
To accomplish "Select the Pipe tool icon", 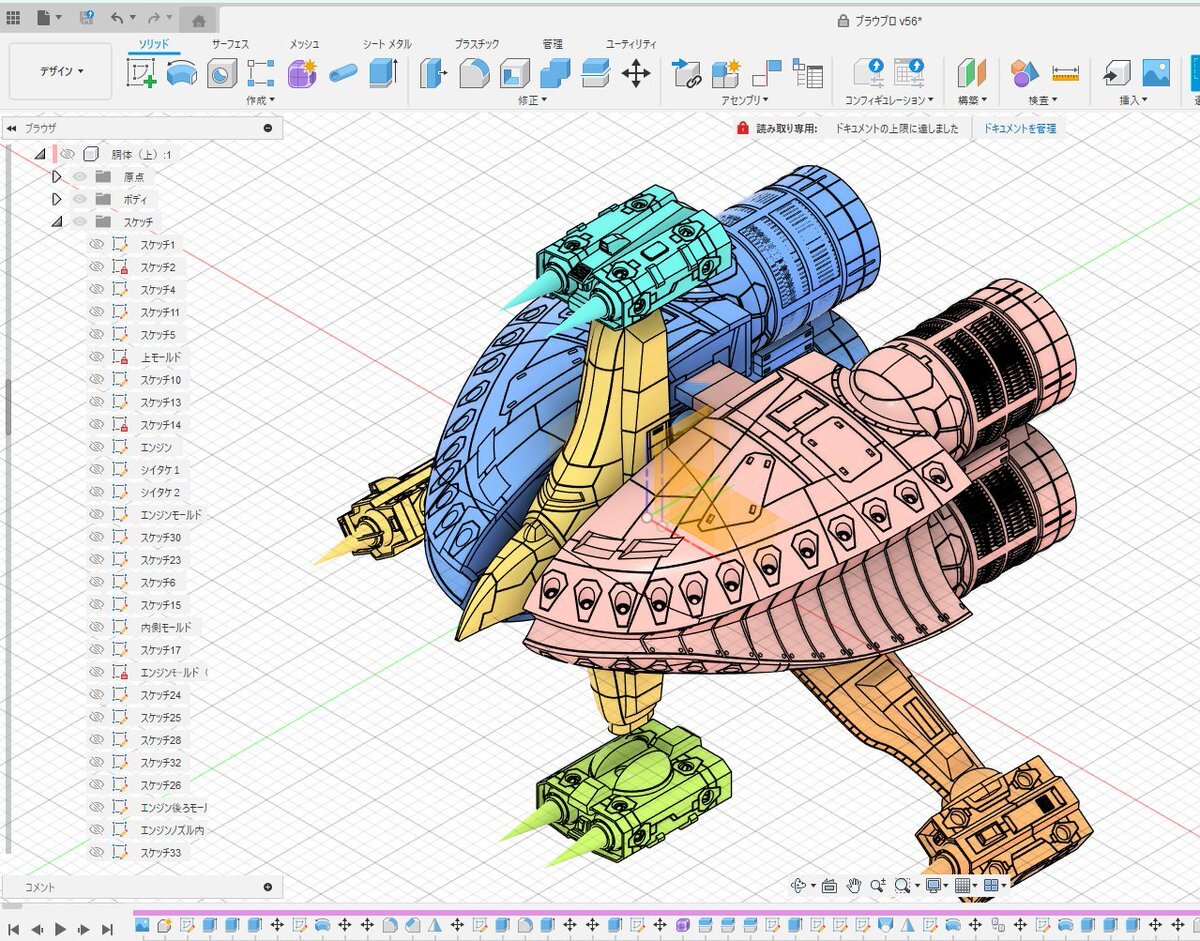I will (x=342, y=73).
